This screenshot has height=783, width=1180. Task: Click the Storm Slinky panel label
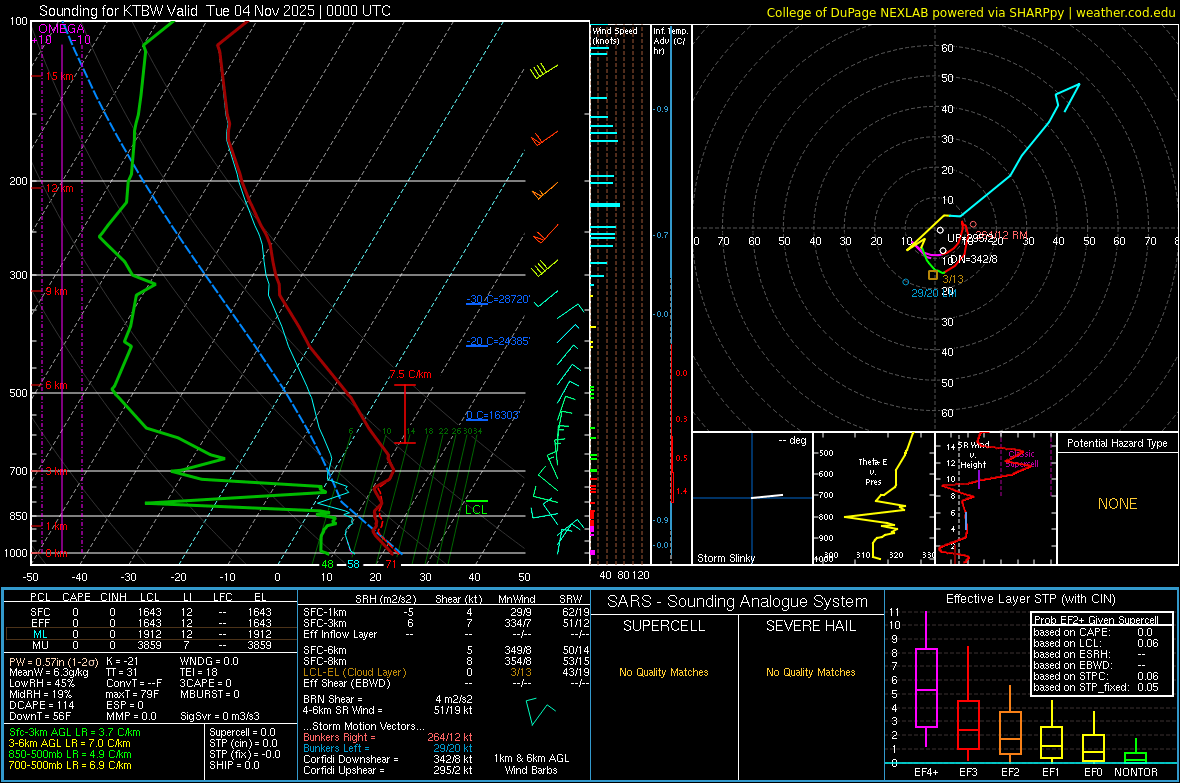(x=725, y=558)
